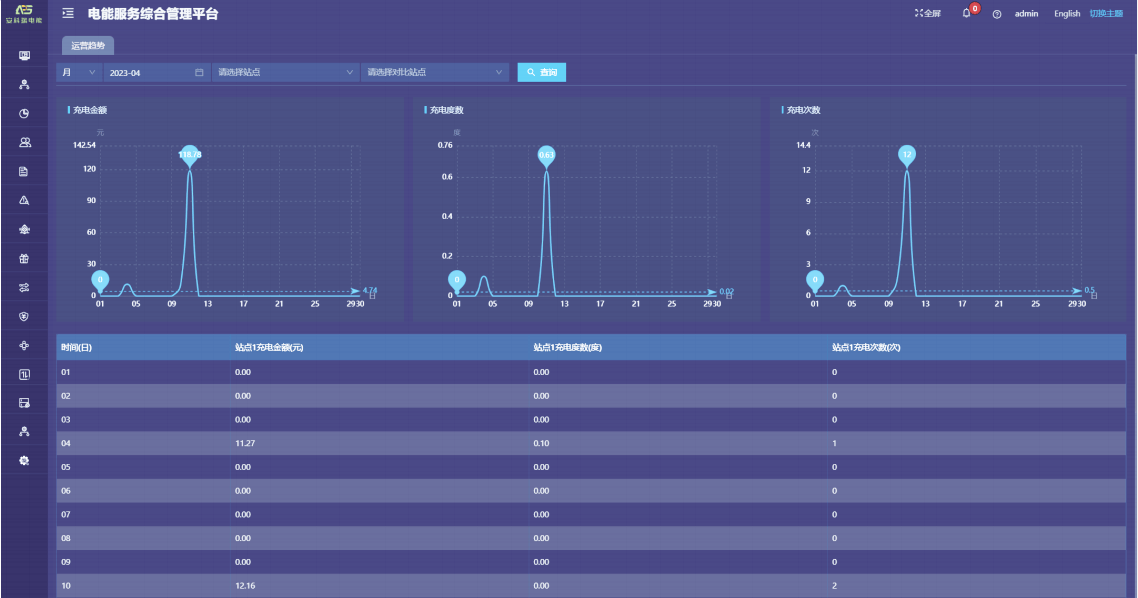Expand the 请选择站点 station dropdown
The image size is (1138, 598).
click(x=286, y=73)
